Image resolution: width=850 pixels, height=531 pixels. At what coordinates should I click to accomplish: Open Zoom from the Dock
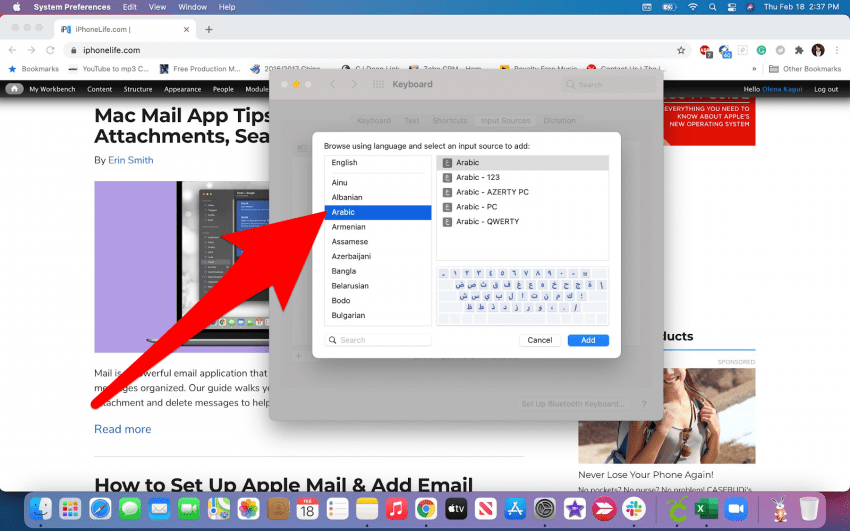tap(736, 509)
